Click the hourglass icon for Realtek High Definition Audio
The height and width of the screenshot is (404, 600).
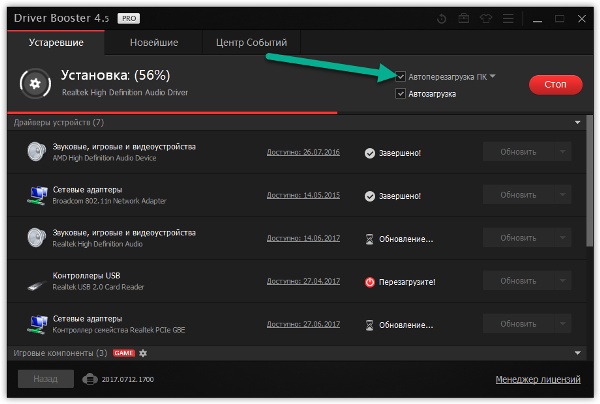click(369, 239)
